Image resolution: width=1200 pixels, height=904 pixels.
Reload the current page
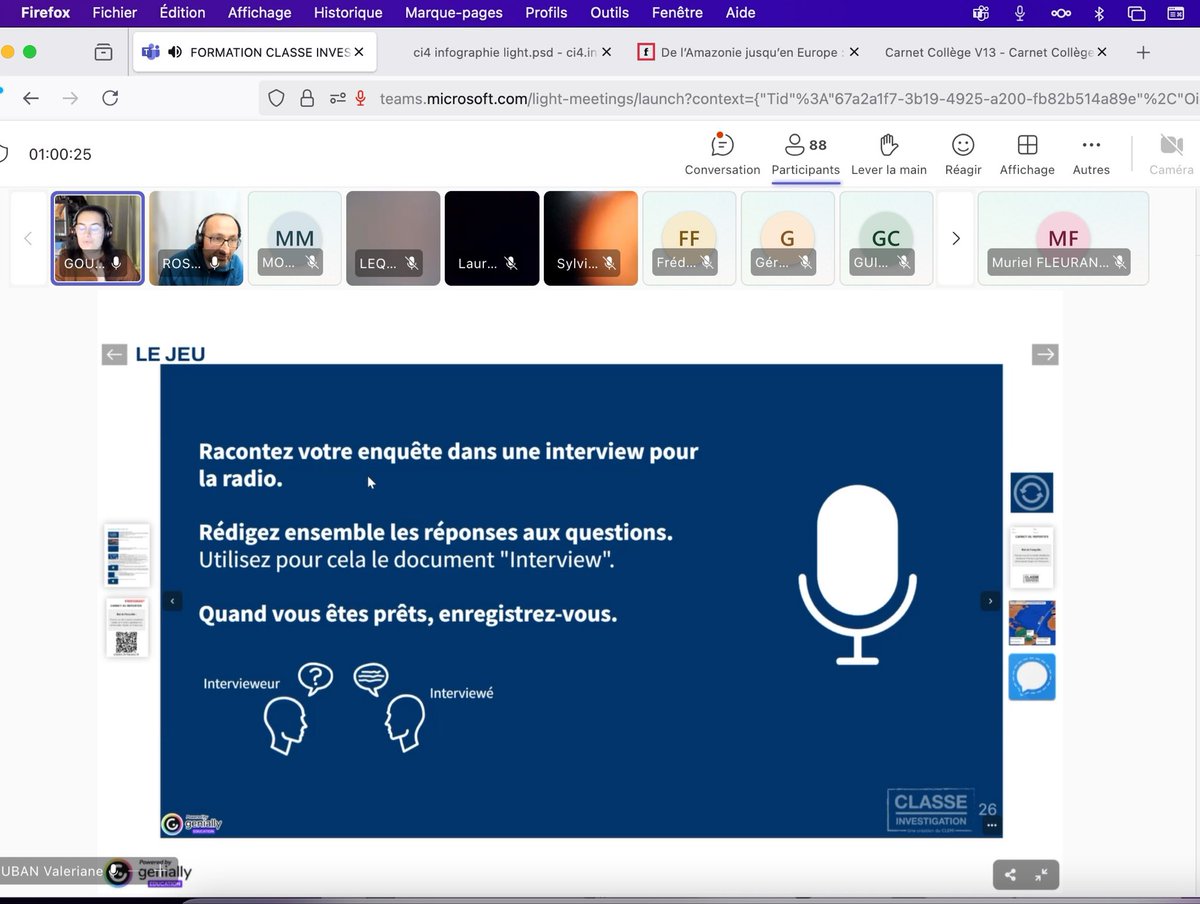click(109, 99)
